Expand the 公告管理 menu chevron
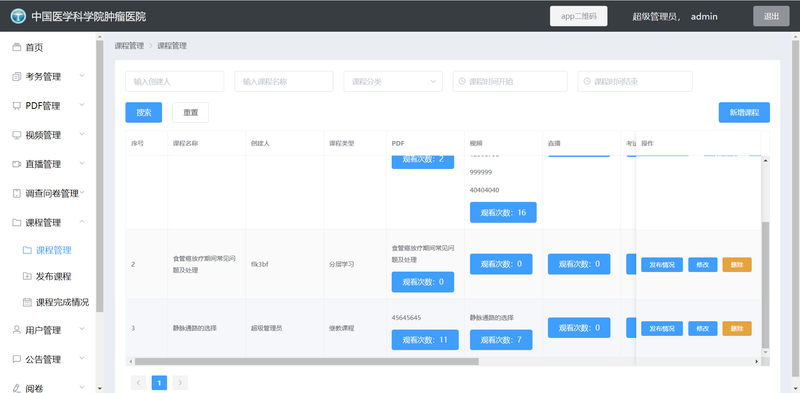800x393 pixels. click(x=82, y=358)
